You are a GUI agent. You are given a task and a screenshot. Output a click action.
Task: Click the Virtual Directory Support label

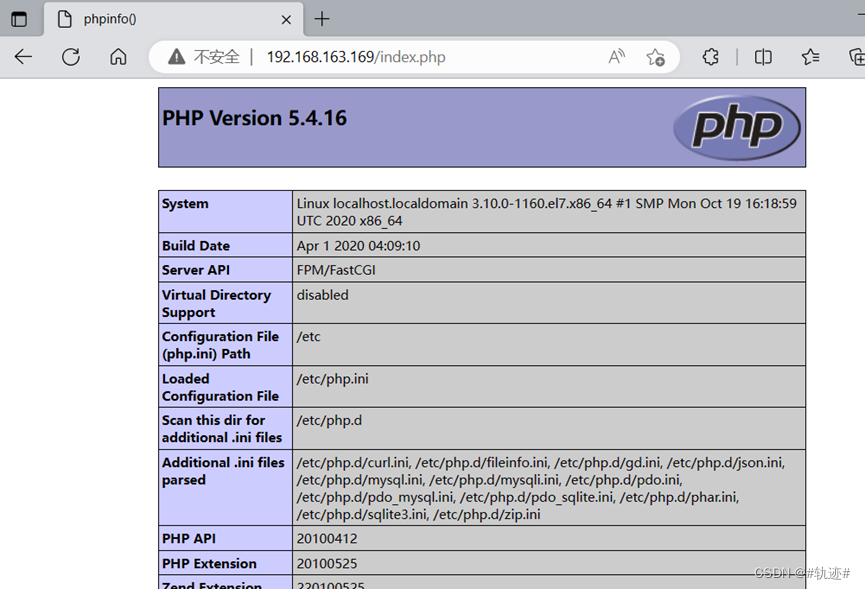click(x=216, y=303)
